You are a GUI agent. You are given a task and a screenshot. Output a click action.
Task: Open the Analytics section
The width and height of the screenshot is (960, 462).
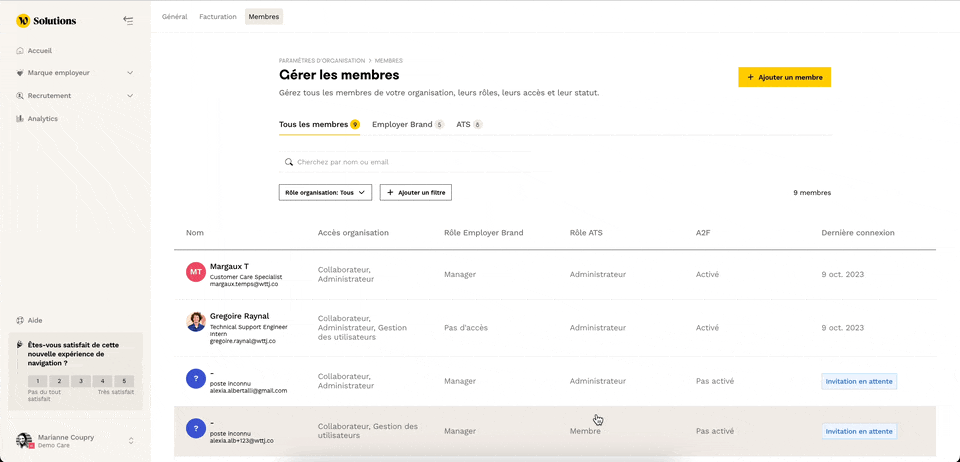tap(42, 118)
